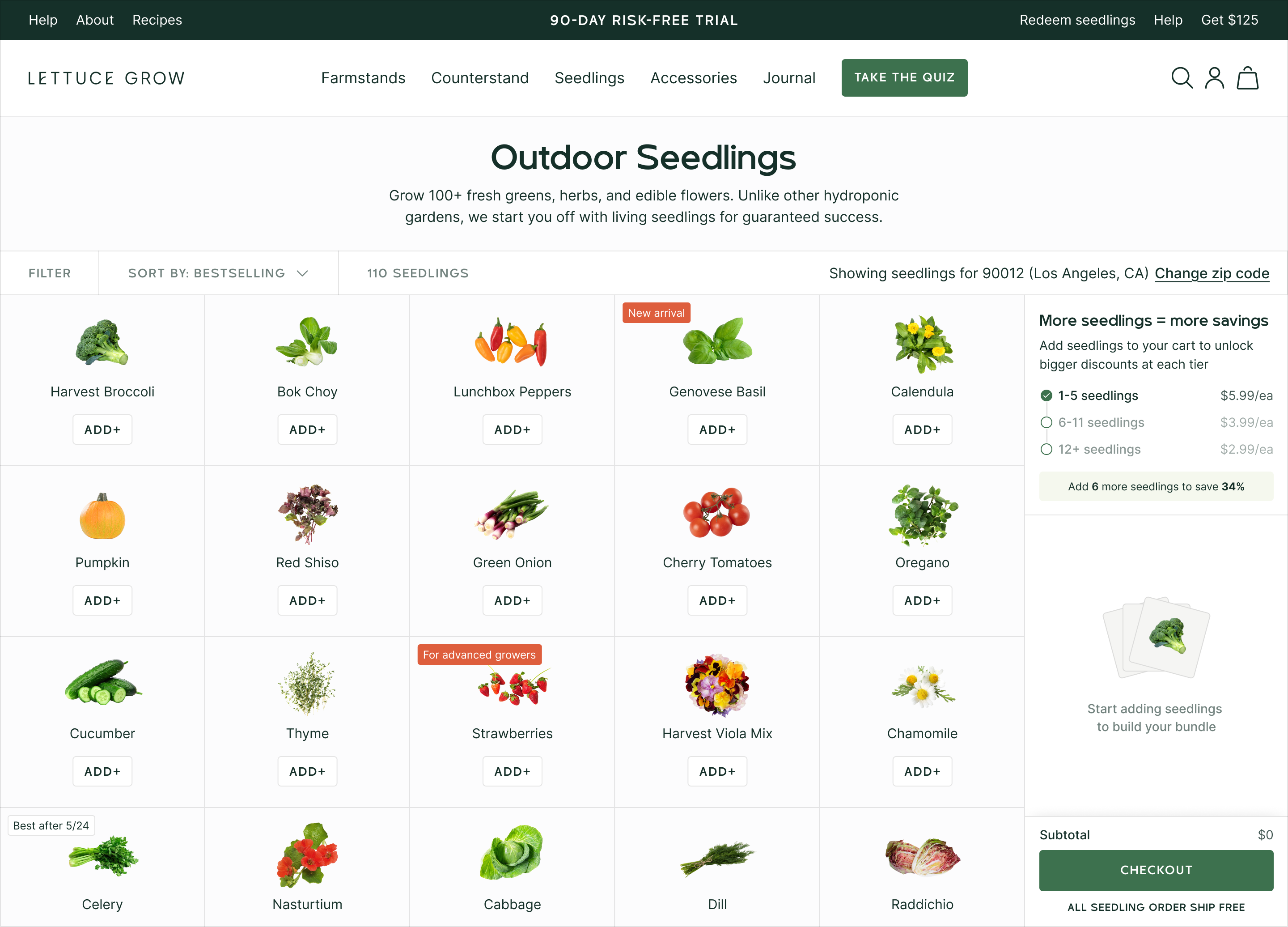This screenshot has width=1288, height=927.
Task: Expand the Sort By Bestselling dropdown
Action: pos(218,273)
